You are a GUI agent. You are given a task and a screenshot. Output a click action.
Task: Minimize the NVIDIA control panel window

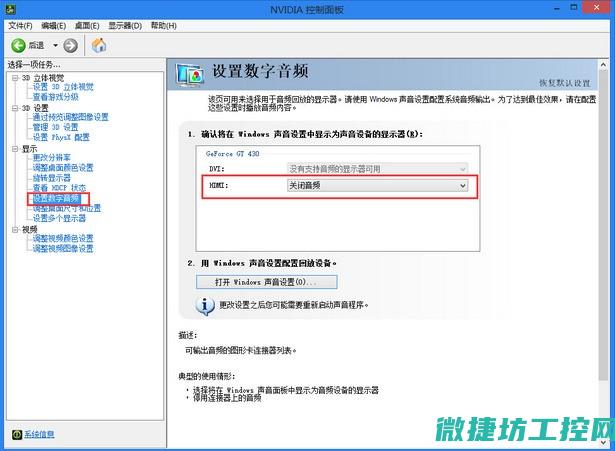pyautogui.click(x=557, y=8)
